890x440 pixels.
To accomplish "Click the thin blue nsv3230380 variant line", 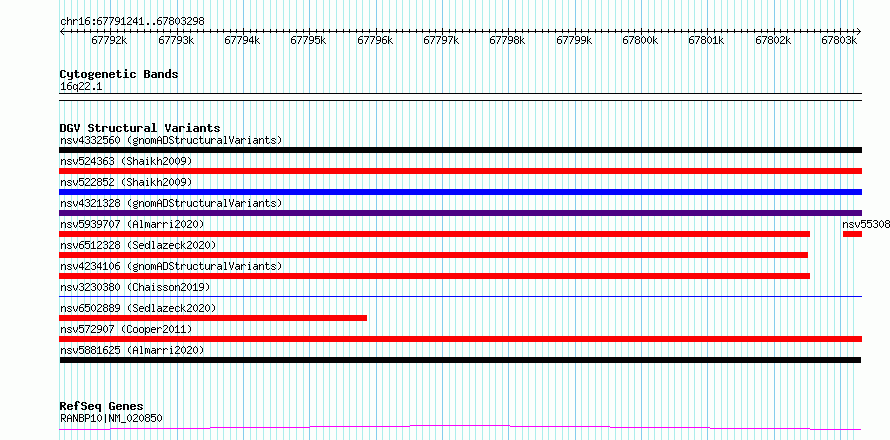I will [x=460, y=296].
